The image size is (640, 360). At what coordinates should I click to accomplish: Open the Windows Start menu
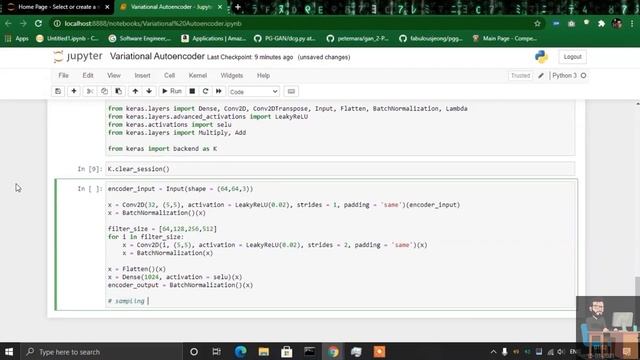[x=9, y=351]
